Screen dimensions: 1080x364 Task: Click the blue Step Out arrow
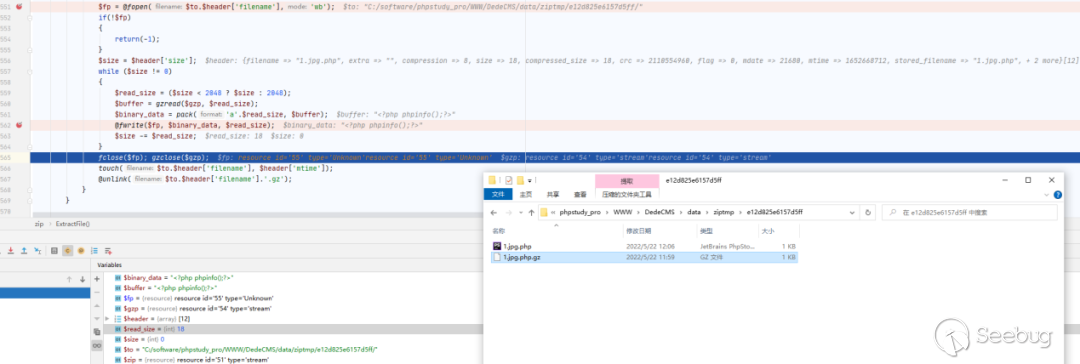coord(24,250)
